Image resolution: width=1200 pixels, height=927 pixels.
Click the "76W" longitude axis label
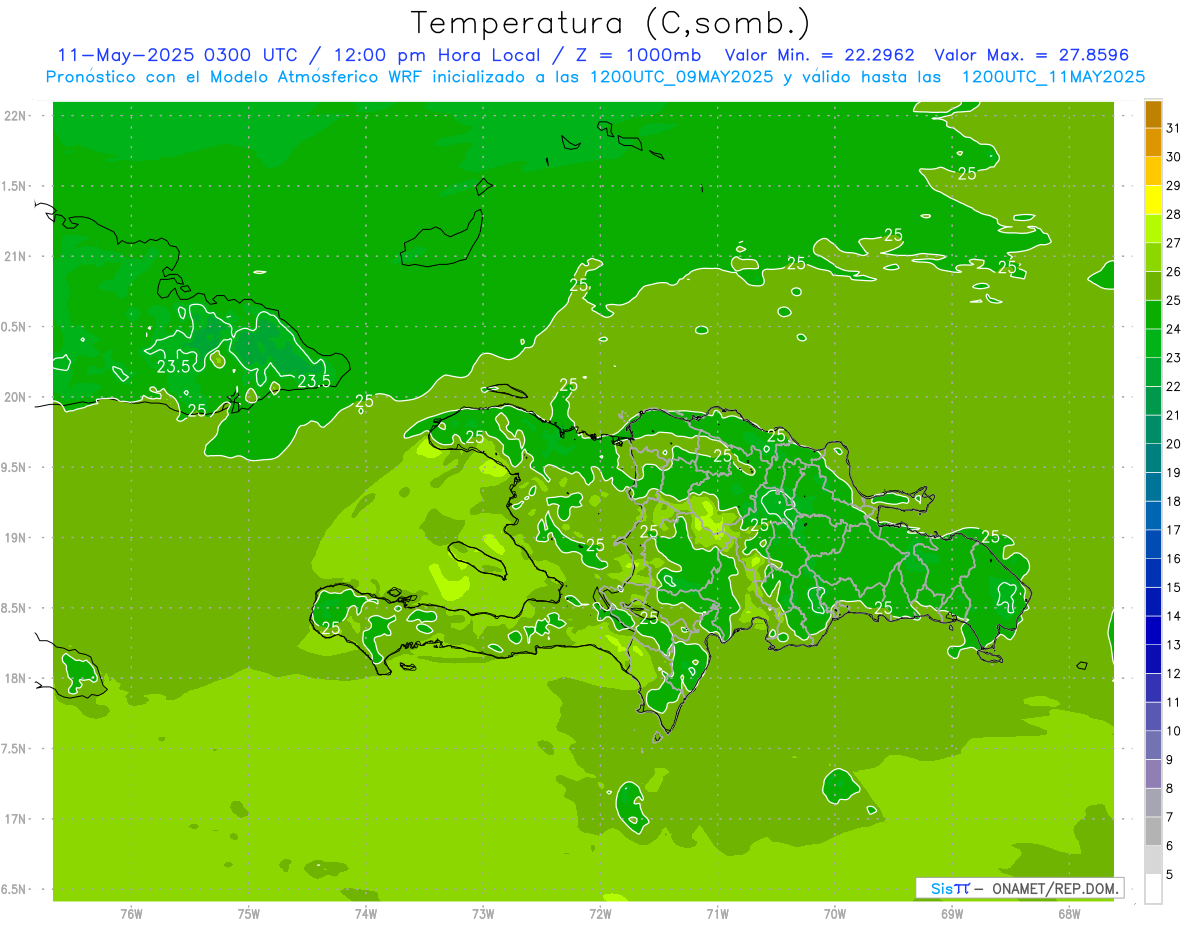pos(131,913)
